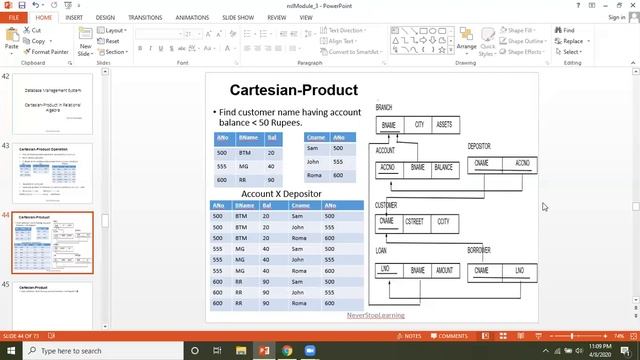The image size is (640, 360).
Task: Click Convert to SmartArt button
Action: [351, 52]
